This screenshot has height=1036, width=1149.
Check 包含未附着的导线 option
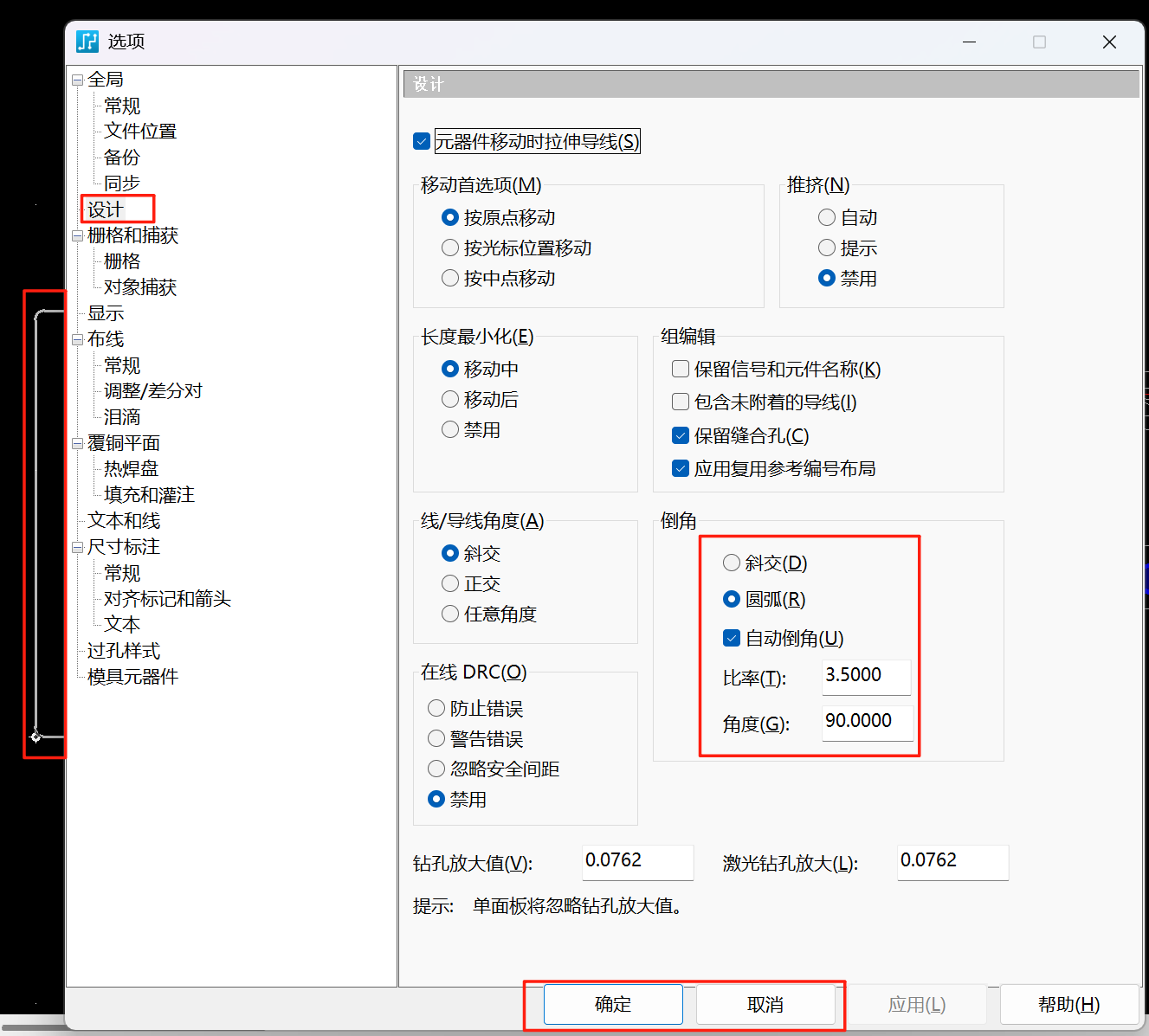click(x=681, y=402)
